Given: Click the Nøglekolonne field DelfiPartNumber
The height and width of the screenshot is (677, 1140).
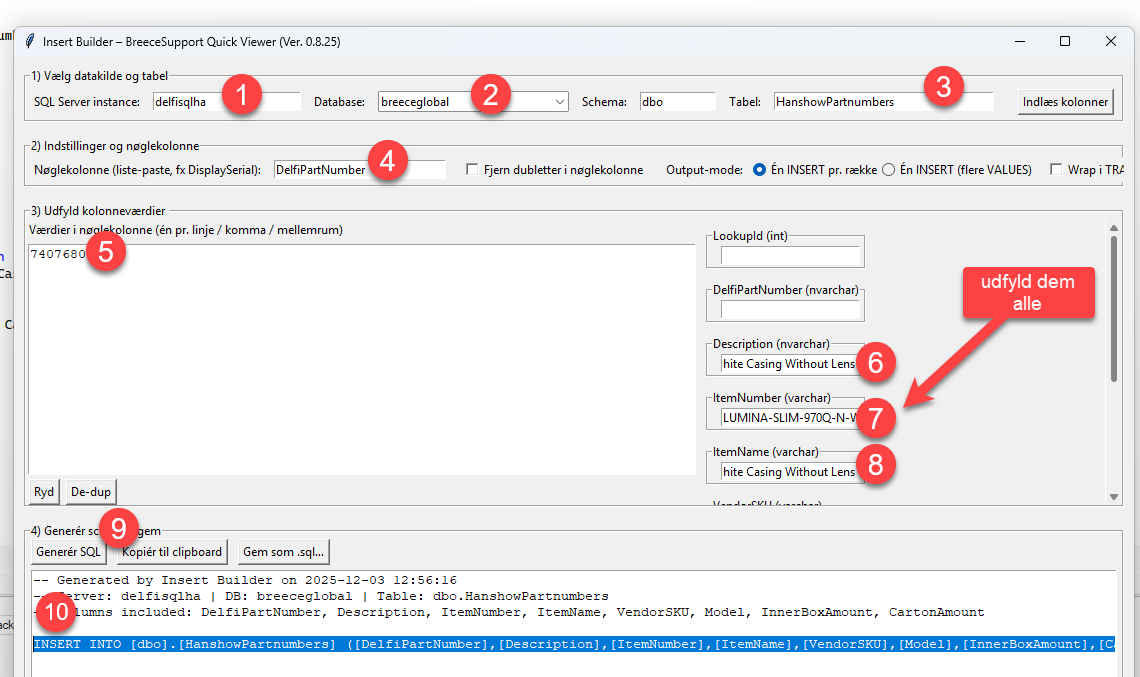Looking at the screenshot, I should (360, 169).
